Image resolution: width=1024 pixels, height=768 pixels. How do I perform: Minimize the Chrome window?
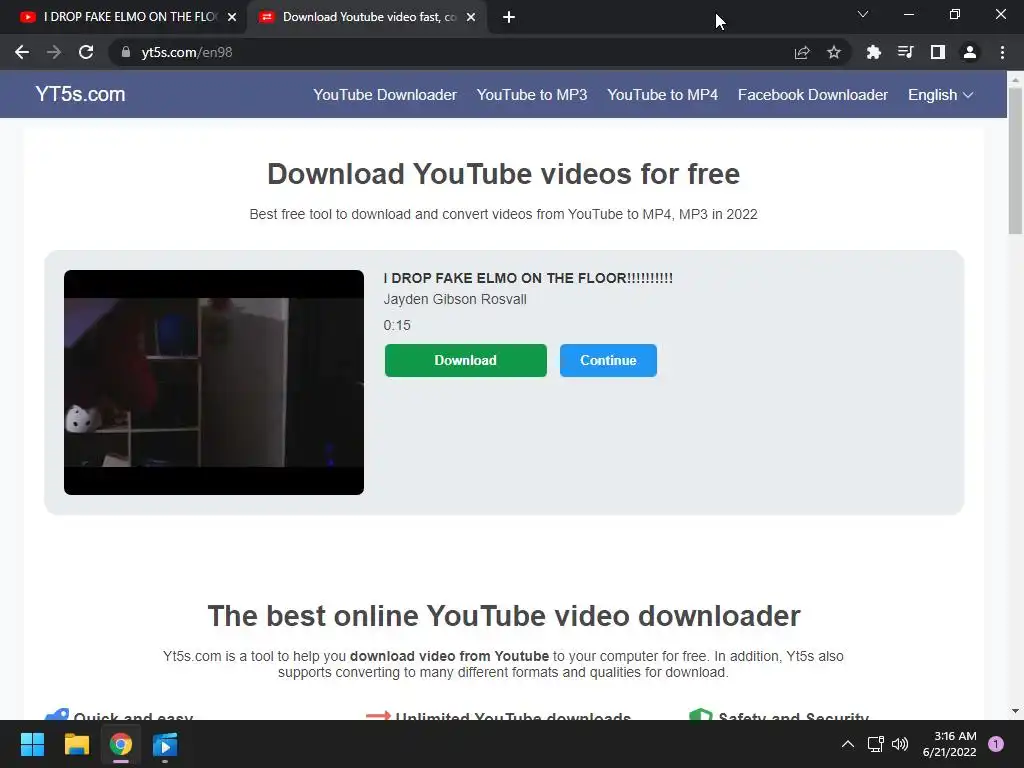[x=909, y=14]
